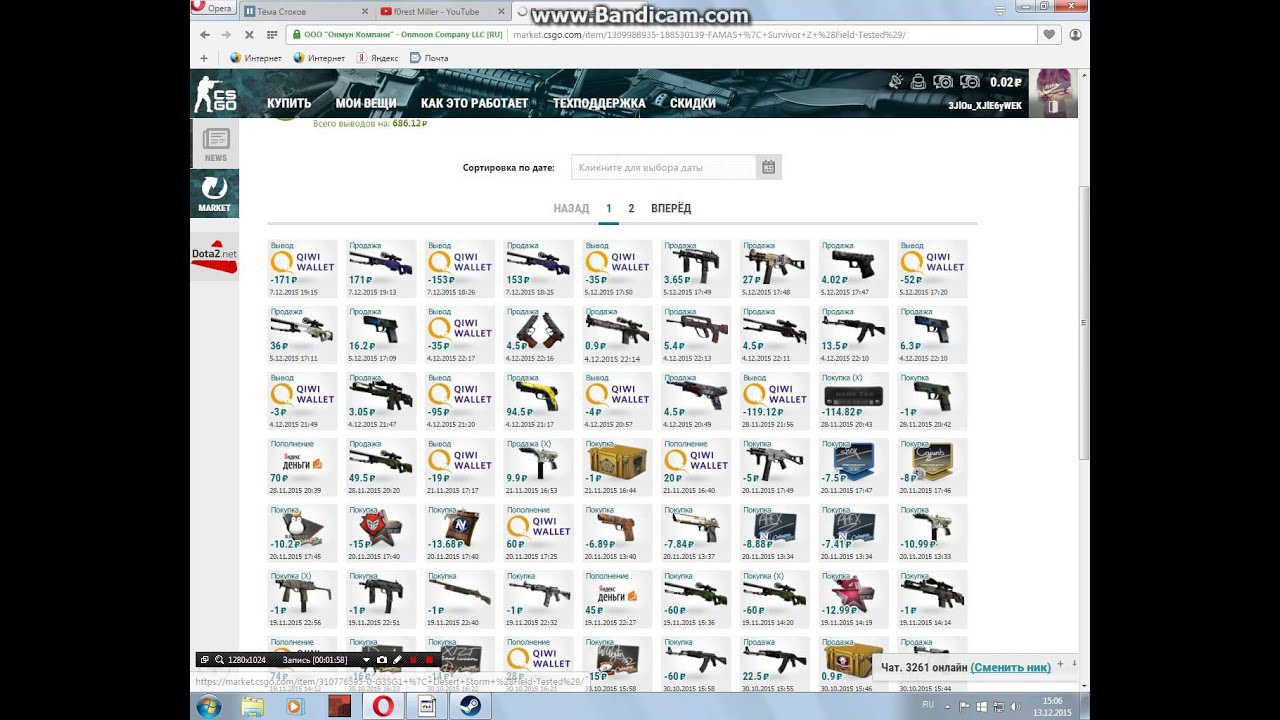Open the КУПИТЬ menu item
The image size is (1280, 720).
click(x=289, y=103)
